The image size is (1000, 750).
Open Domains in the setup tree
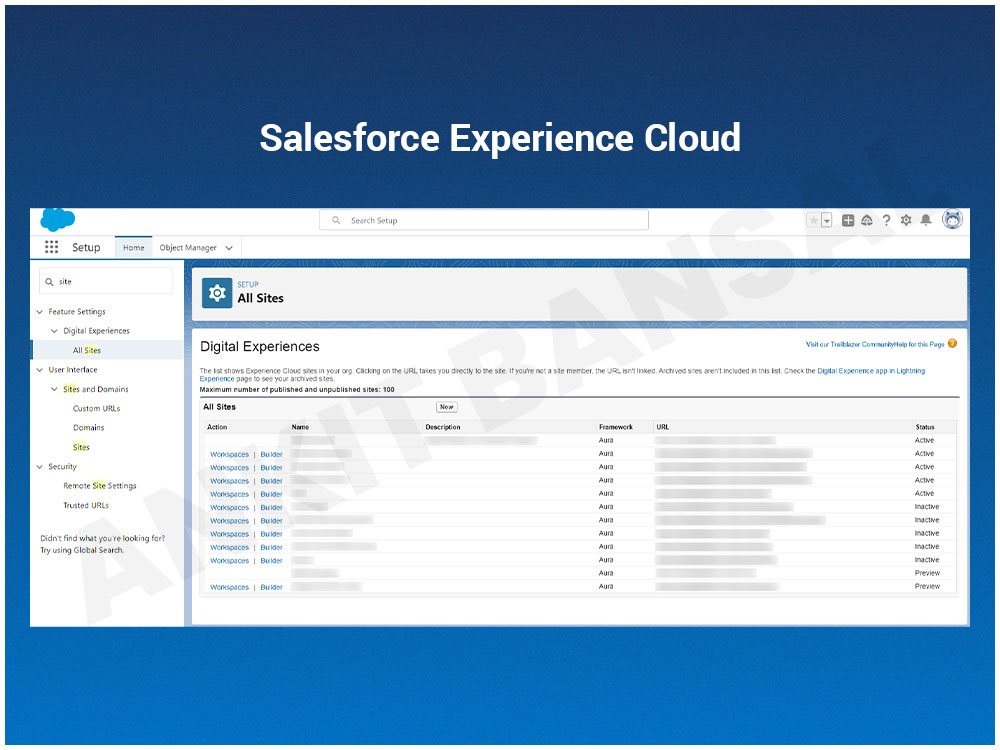pos(88,427)
